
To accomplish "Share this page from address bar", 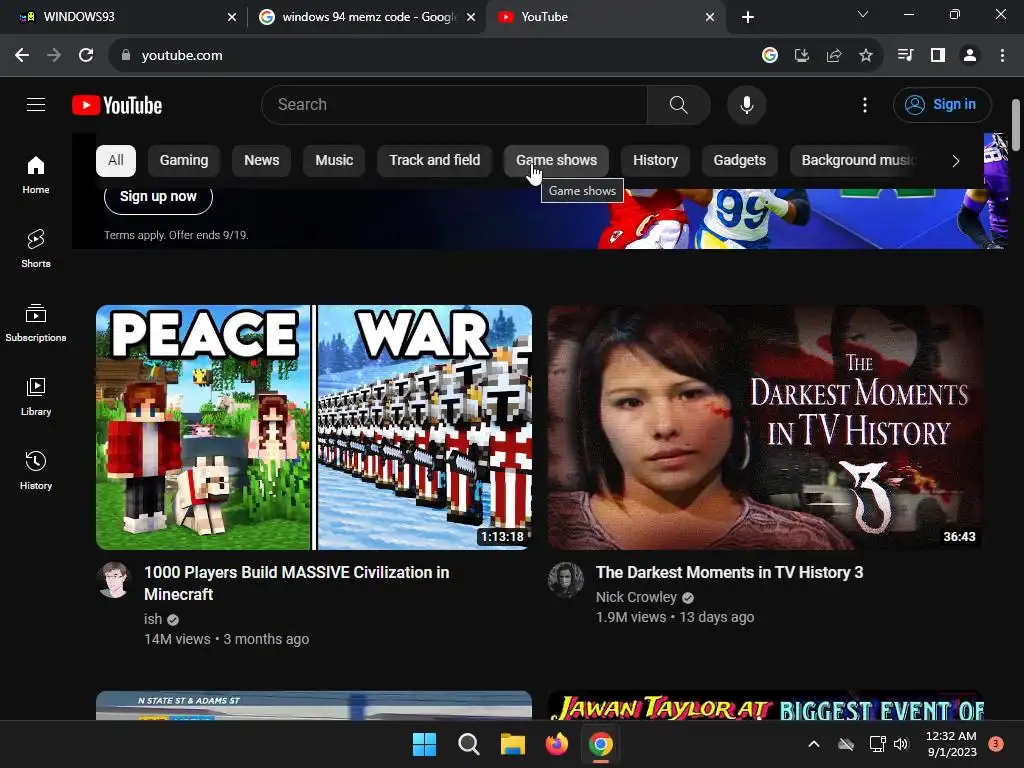I will coord(834,56).
